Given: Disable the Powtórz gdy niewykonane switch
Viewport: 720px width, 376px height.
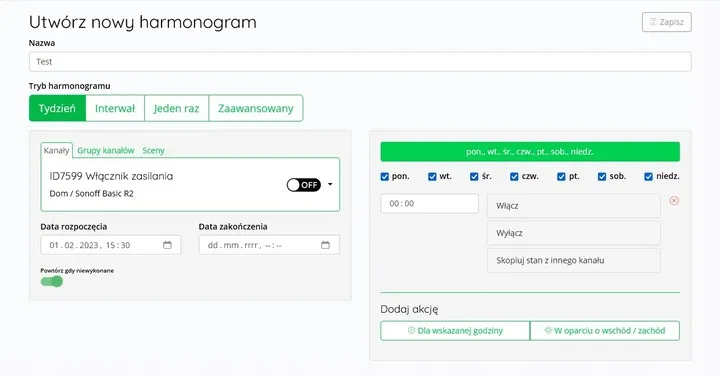Looking at the screenshot, I should click(51, 281).
